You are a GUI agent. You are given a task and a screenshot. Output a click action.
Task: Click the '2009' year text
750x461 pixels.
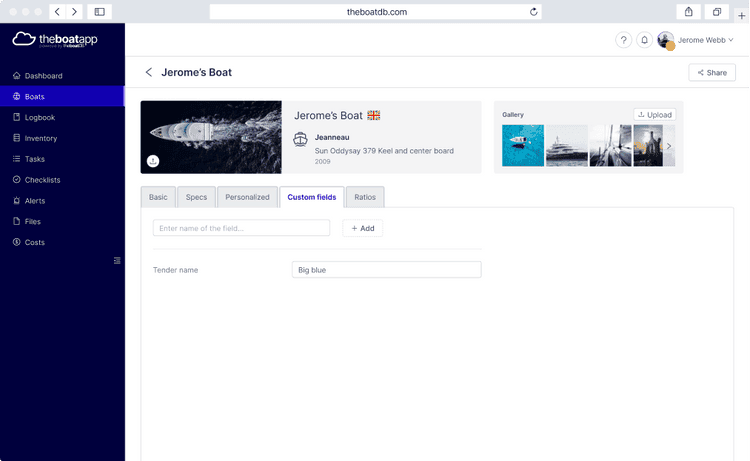point(322,162)
